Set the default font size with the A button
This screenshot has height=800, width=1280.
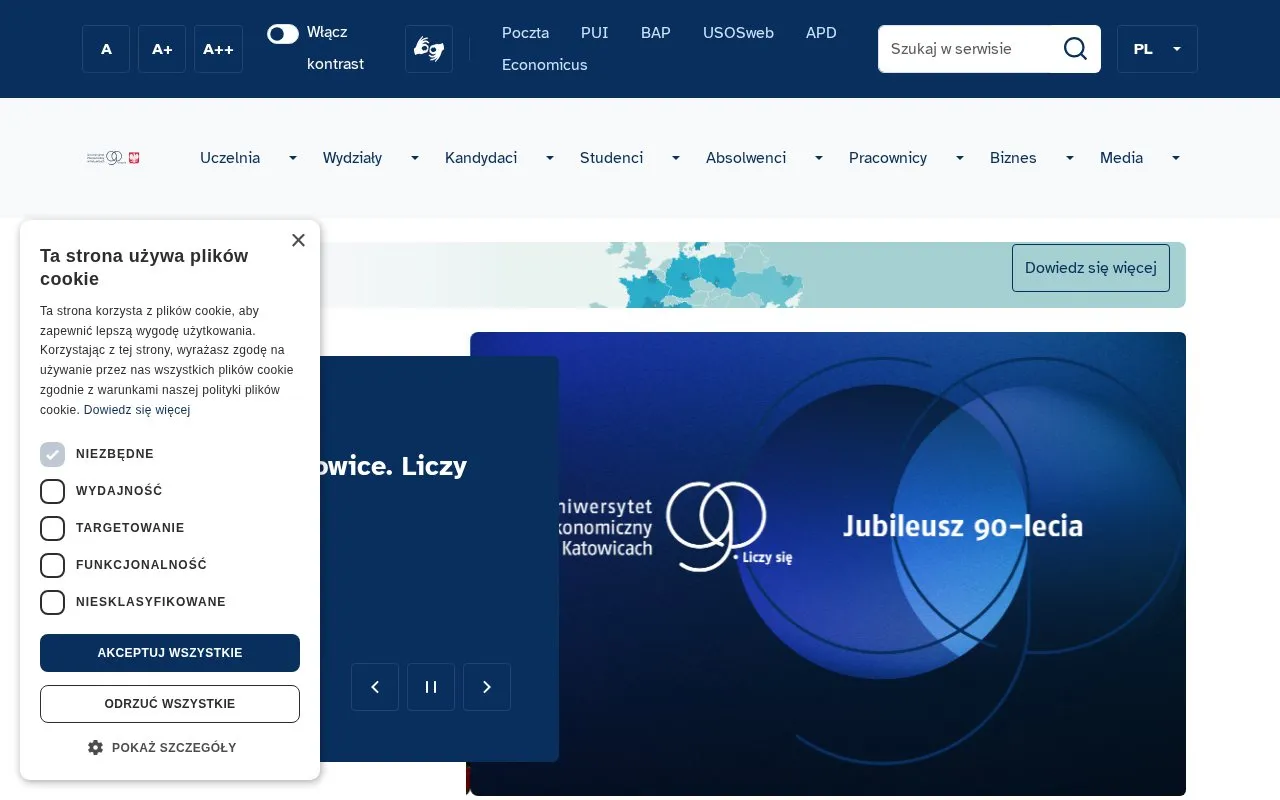[x=106, y=49]
